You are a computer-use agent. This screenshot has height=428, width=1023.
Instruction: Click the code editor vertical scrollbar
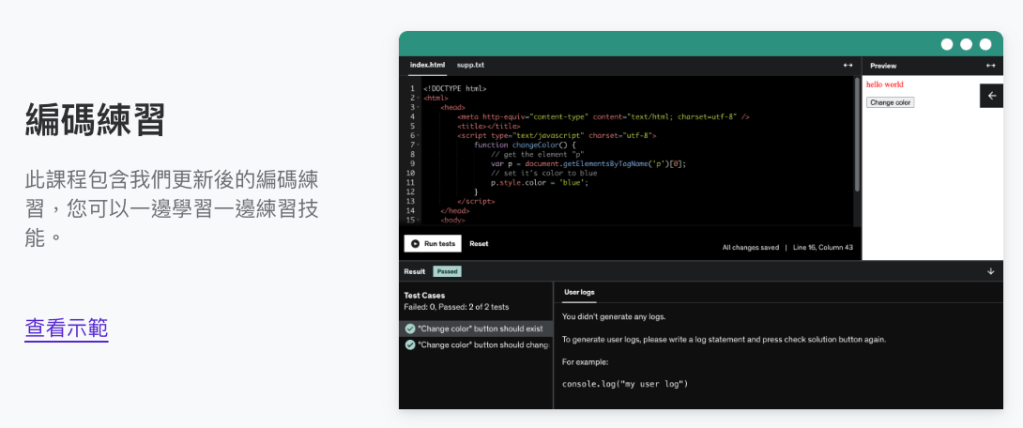(856, 120)
